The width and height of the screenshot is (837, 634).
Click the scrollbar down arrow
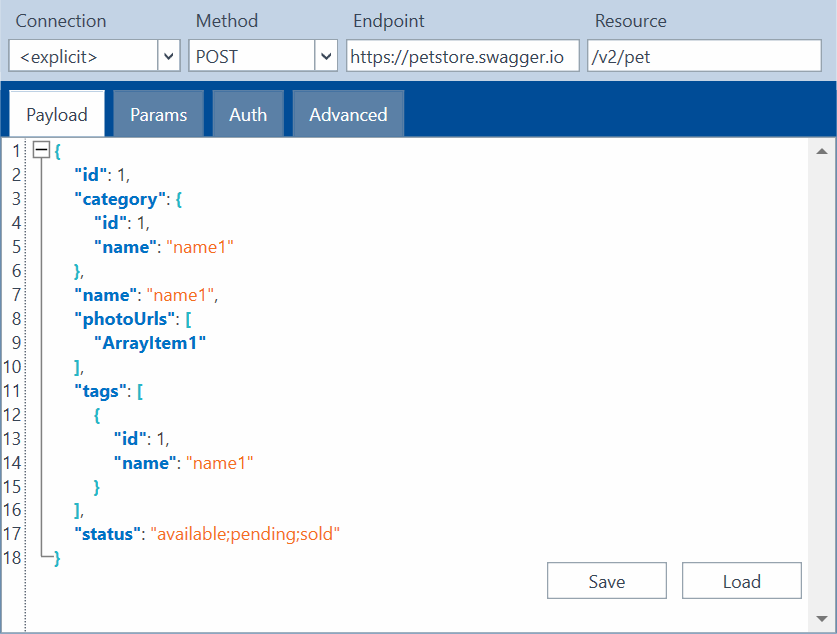821,618
